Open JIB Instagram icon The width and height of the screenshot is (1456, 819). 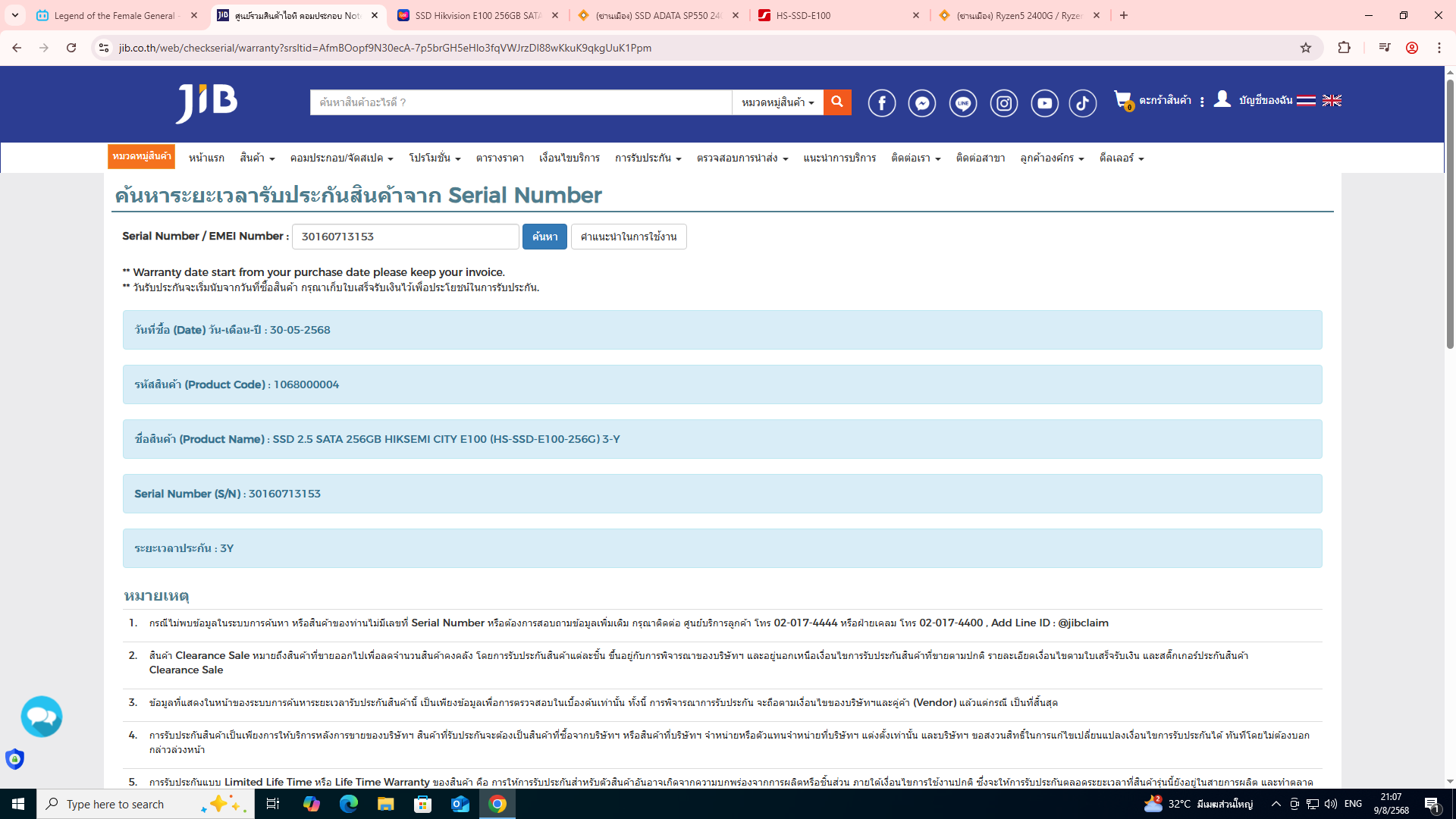[x=1004, y=103]
